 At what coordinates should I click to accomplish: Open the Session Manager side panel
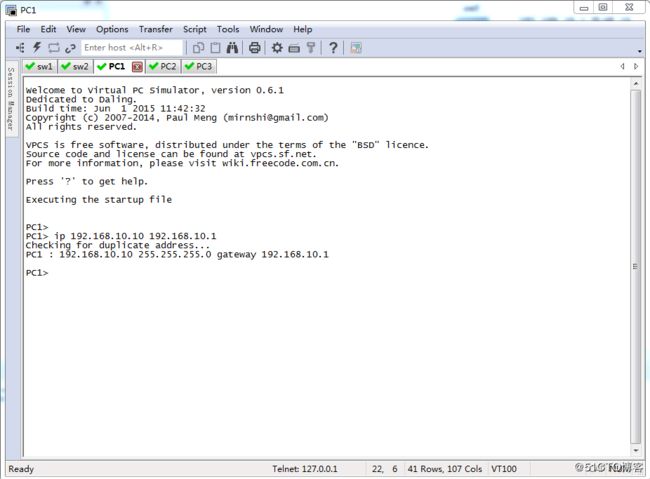coord(11,99)
